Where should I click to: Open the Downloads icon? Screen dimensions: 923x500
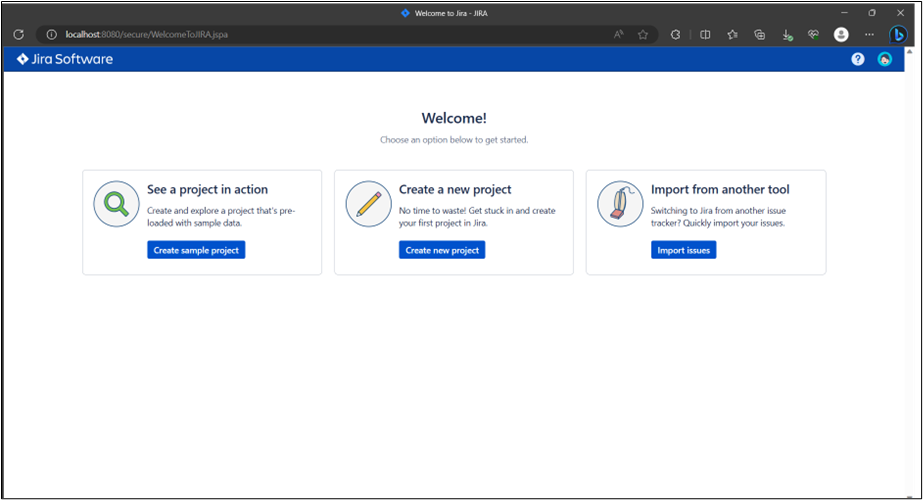pyautogui.click(x=787, y=35)
